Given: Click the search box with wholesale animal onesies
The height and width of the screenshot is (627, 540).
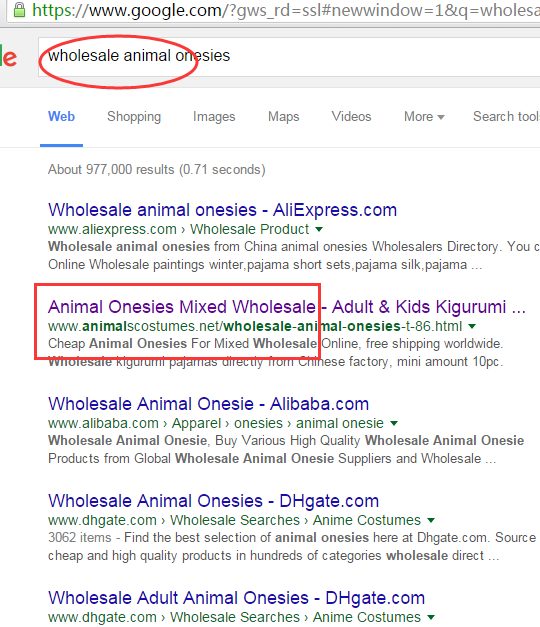Looking at the screenshot, I should pyautogui.click(x=289, y=56).
